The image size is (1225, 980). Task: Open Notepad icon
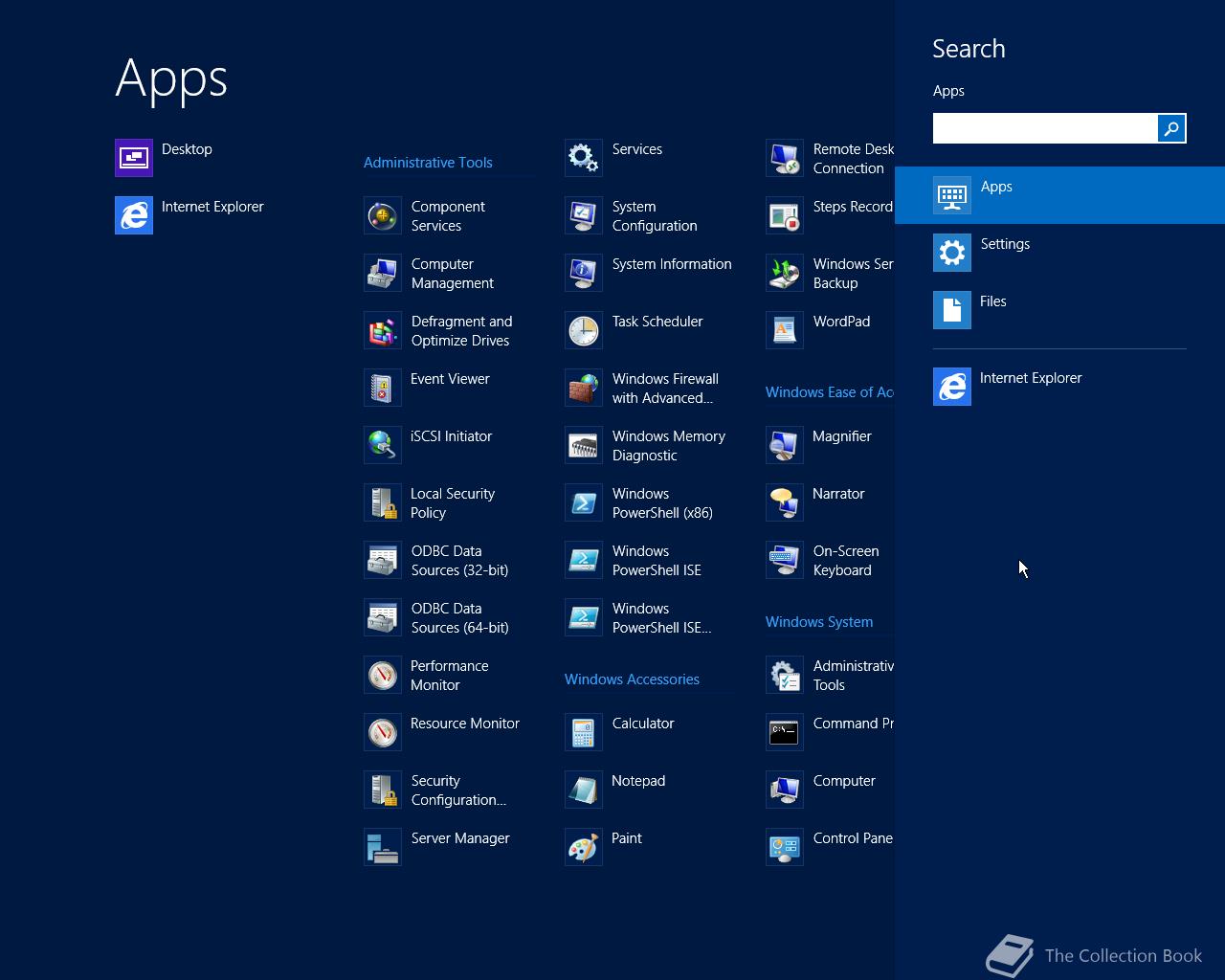click(584, 790)
